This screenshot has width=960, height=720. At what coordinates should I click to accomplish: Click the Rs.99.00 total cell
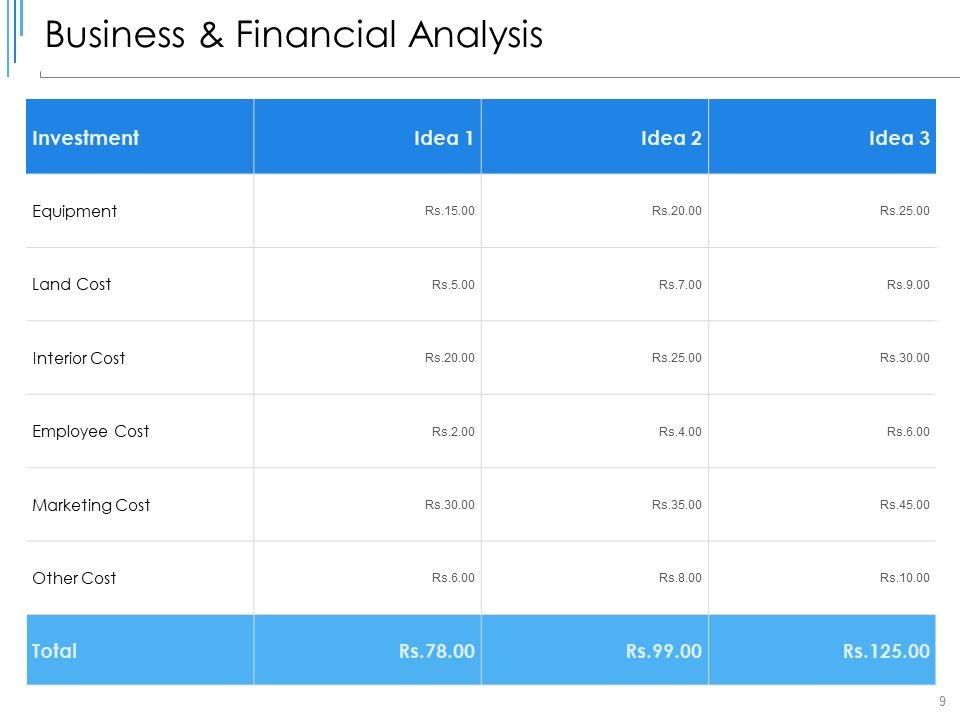[664, 651]
